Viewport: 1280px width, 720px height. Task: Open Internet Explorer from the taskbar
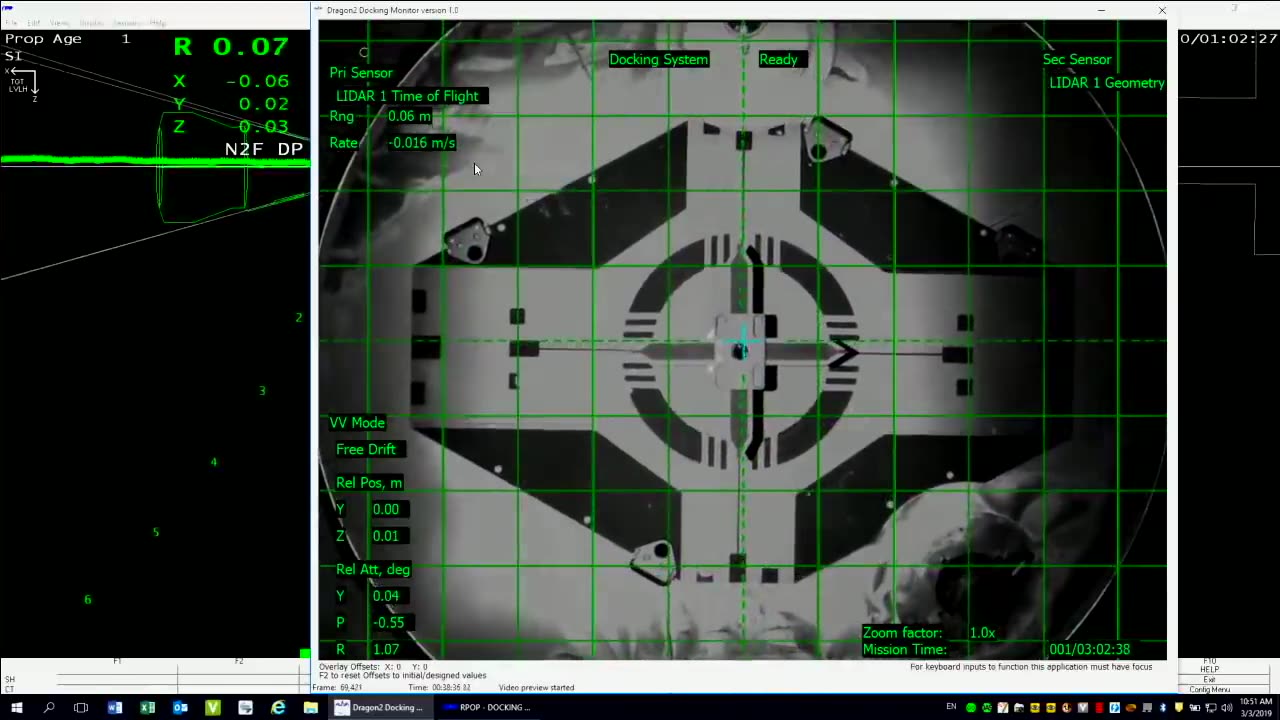278,708
